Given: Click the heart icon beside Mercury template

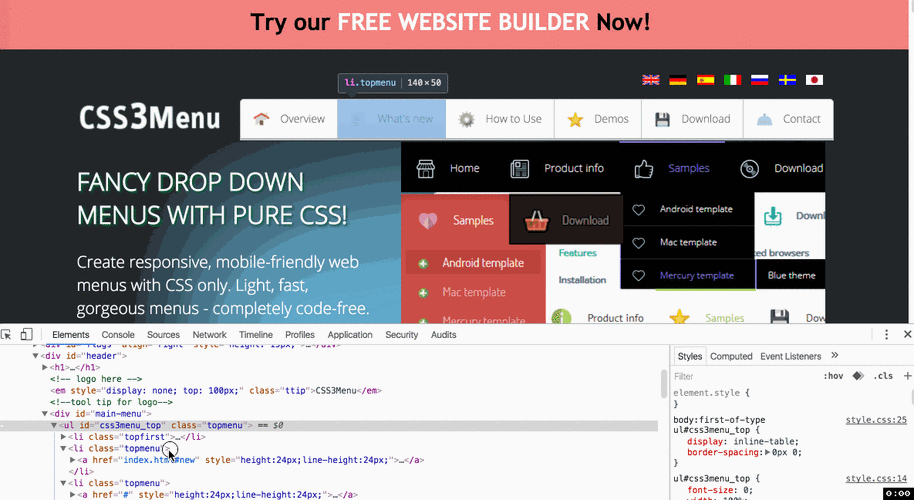Looking at the screenshot, I should coord(639,276).
